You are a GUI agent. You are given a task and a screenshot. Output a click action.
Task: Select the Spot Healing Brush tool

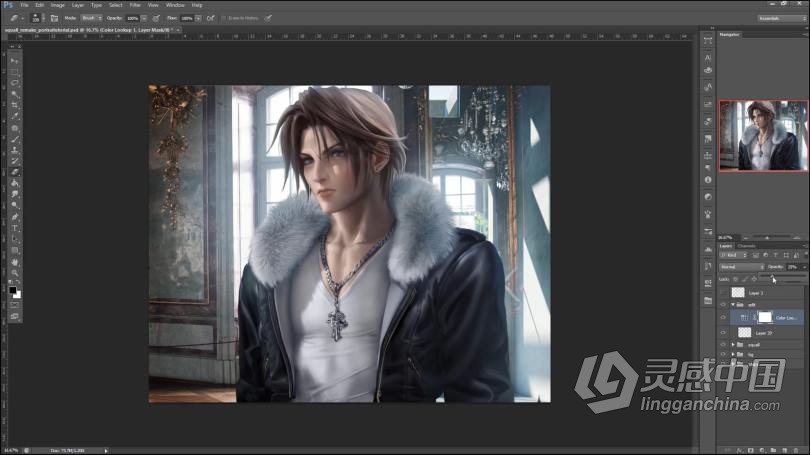pos(14,128)
